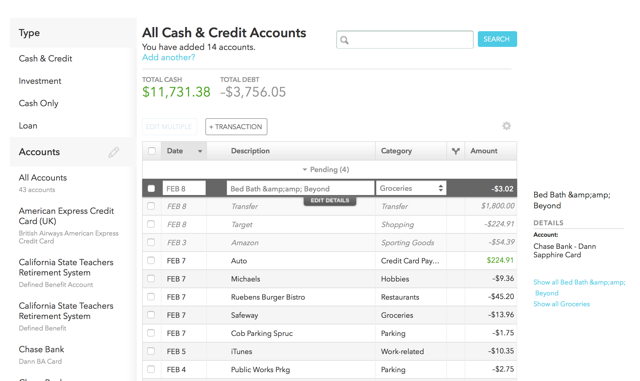Check the iTunes row checkbox
Image resolution: width=640 pixels, height=381 pixels.
click(x=151, y=351)
